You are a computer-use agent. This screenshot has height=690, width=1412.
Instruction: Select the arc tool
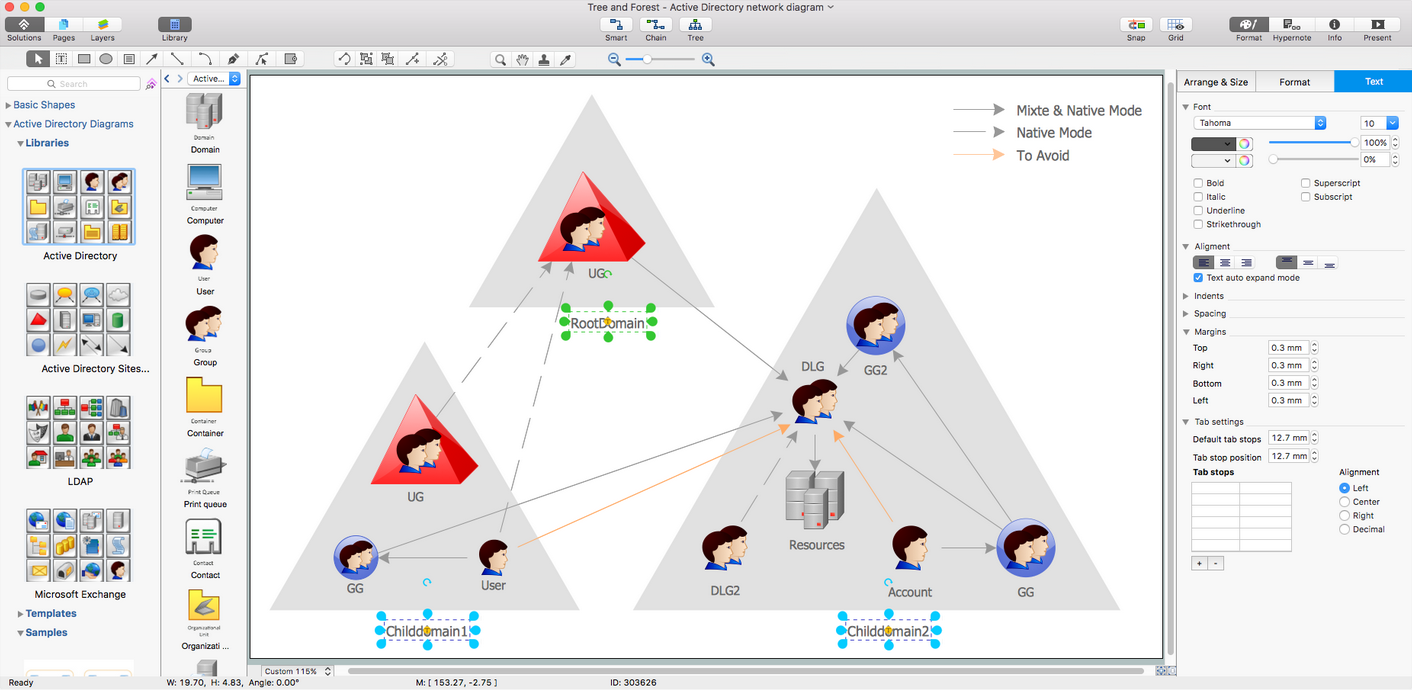pos(204,59)
